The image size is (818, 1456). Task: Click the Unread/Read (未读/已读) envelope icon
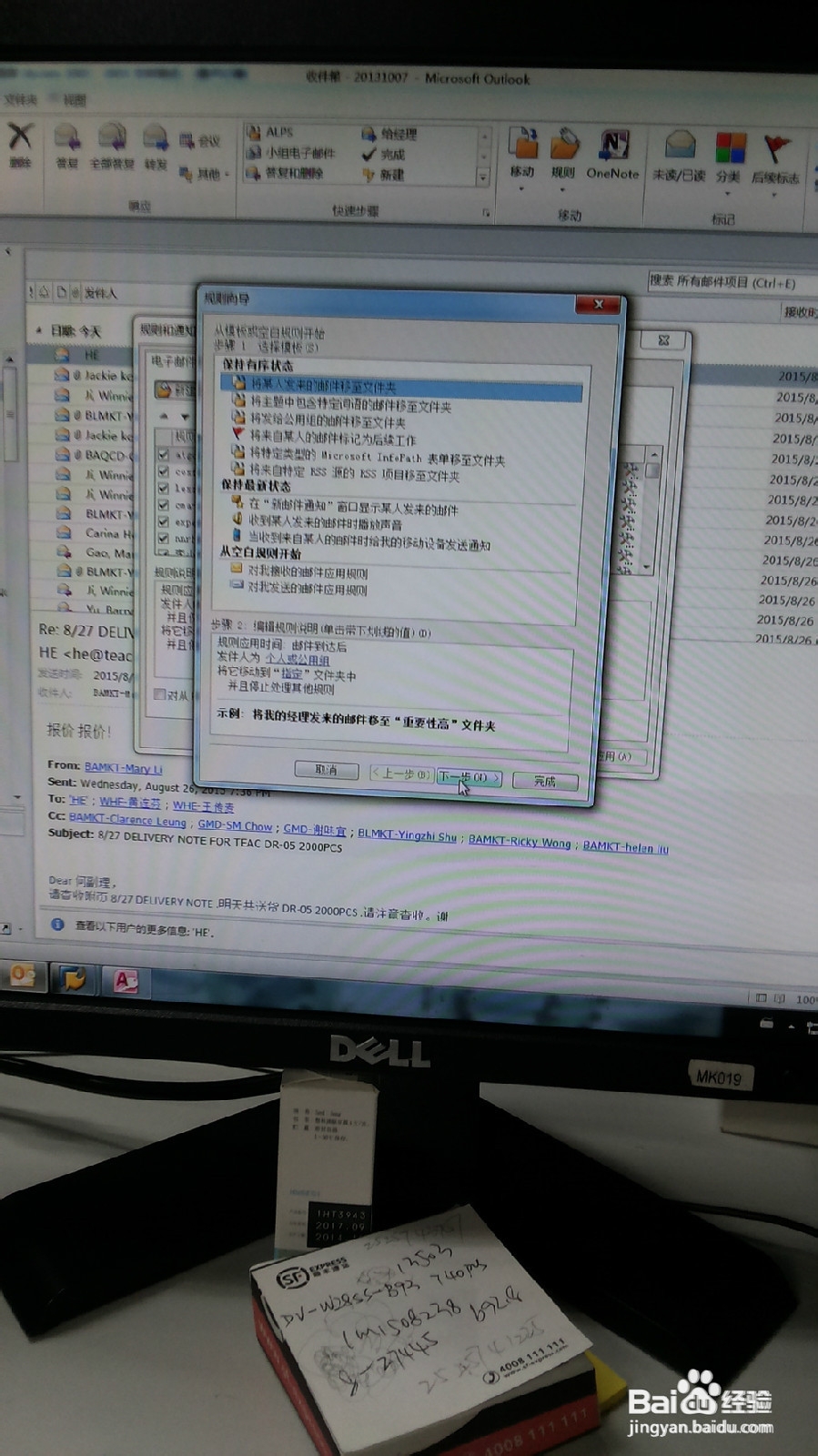coord(680,146)
